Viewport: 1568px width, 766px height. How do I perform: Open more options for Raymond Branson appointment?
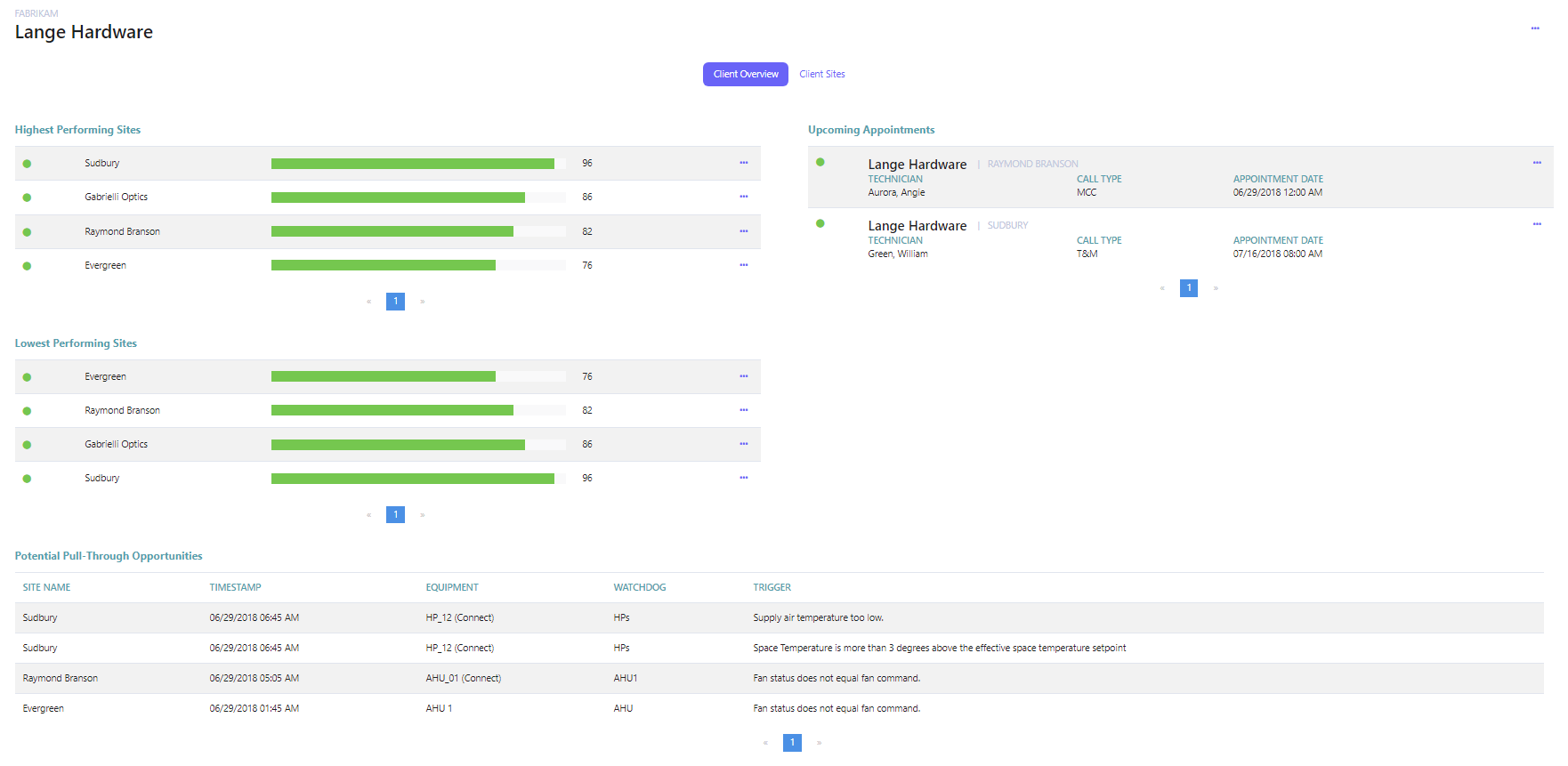(1536, 163)
